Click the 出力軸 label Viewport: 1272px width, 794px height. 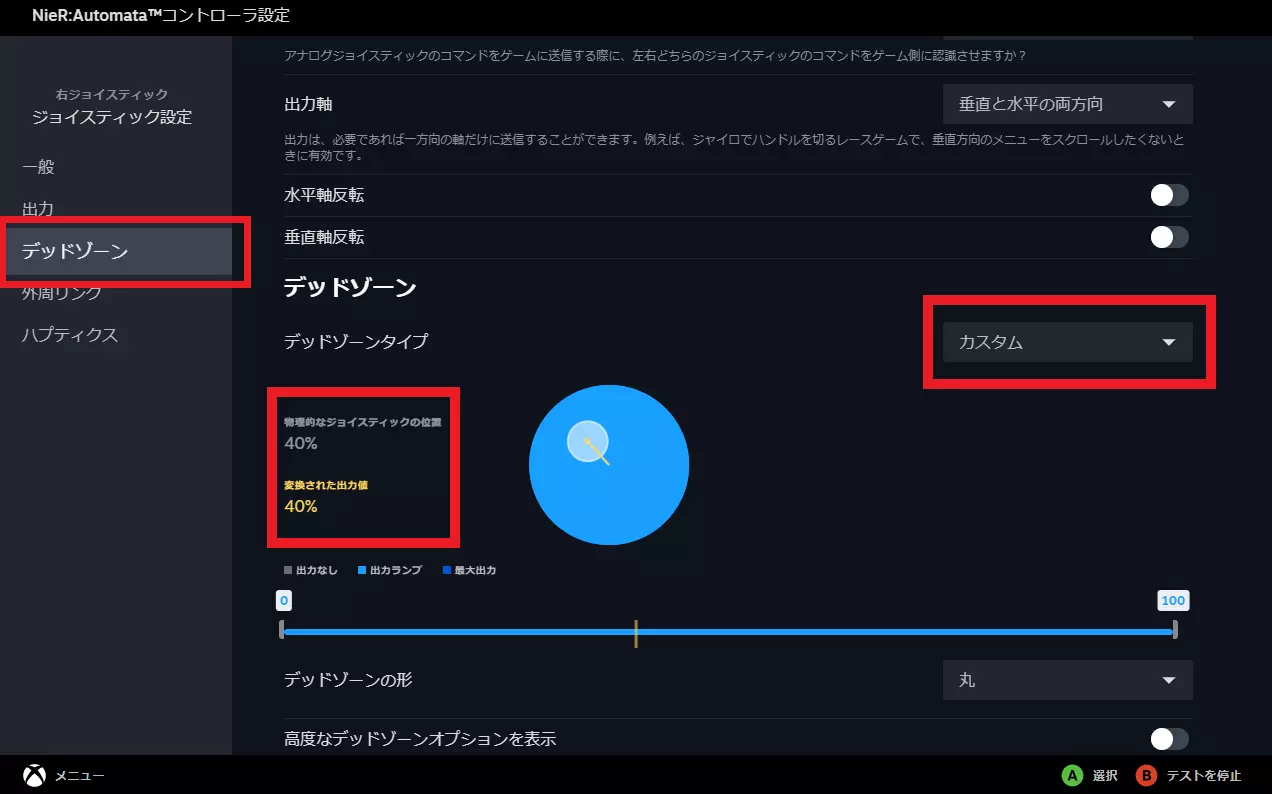click(x=308, y=104)
